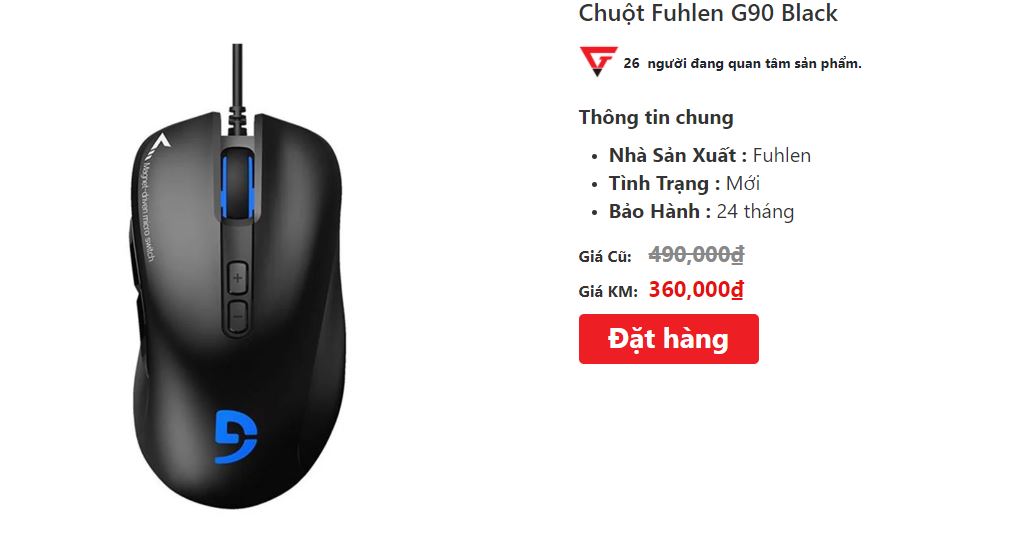The image size is (1027, 550).
Task: Click the plus DPI button on the mouse image
Action: pos(237,278)
